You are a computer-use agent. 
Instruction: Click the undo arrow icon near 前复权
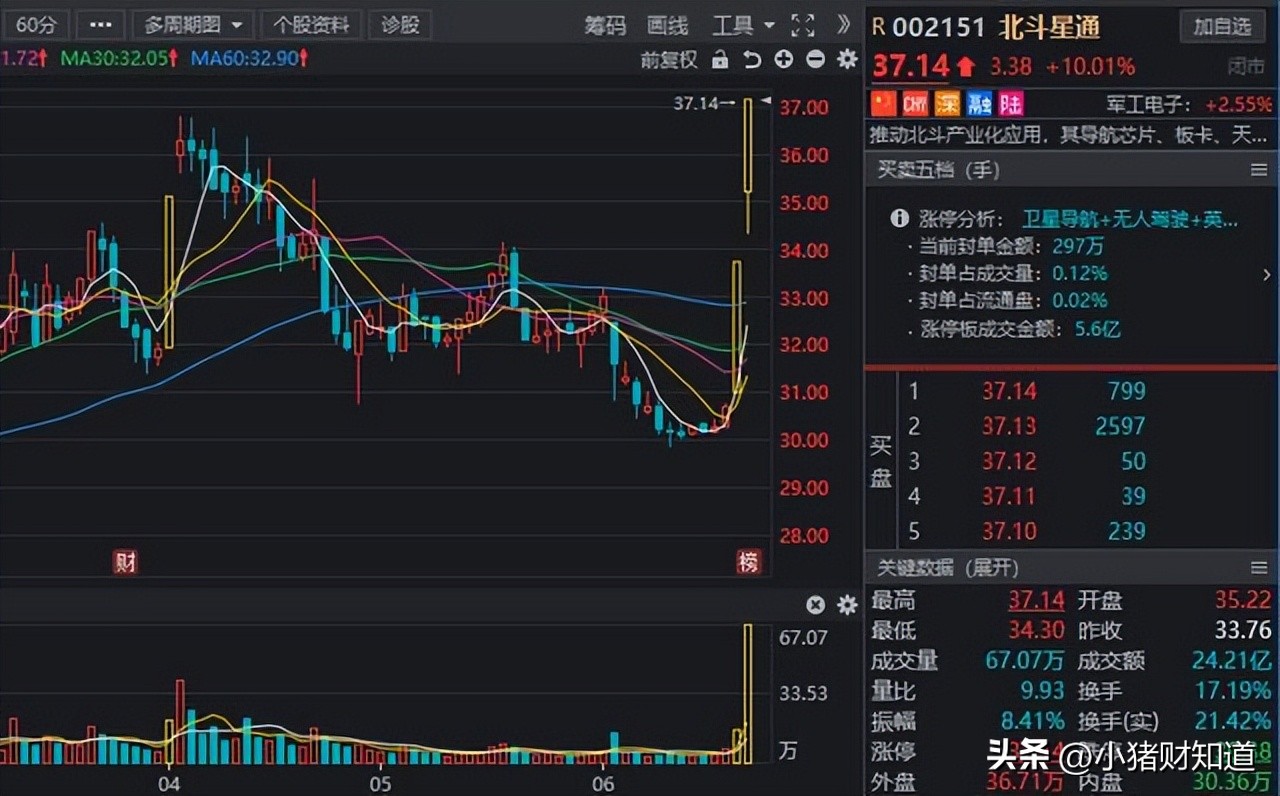(x=752, y=61)
